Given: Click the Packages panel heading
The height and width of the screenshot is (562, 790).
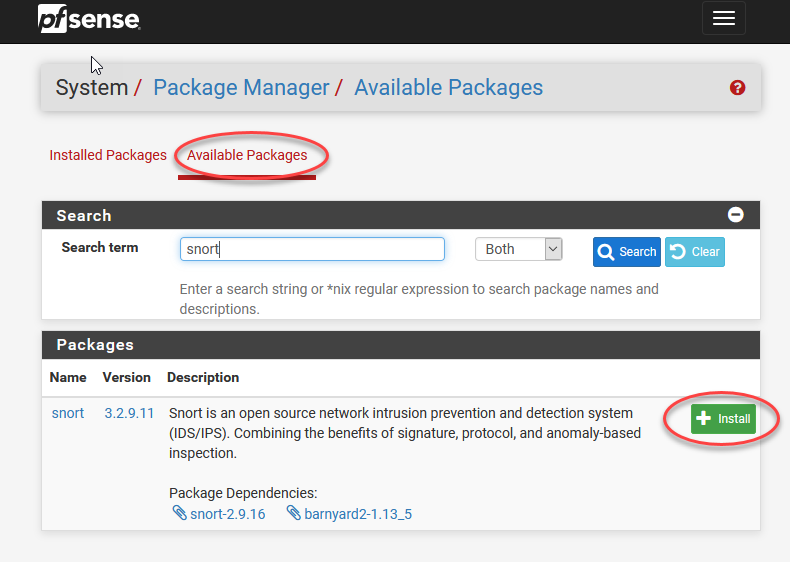Looking at the screenshot, I should point(95,345).
